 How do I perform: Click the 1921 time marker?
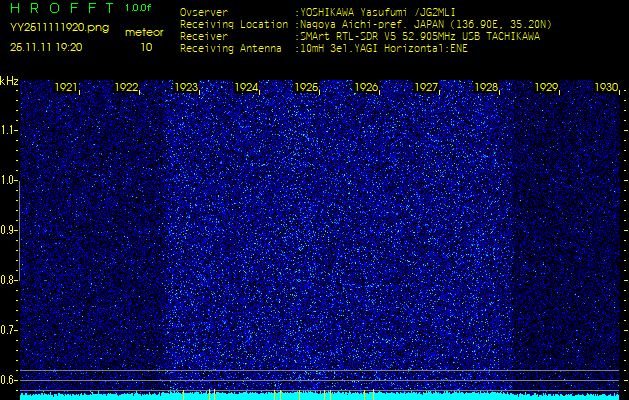(x=66, y=87)
